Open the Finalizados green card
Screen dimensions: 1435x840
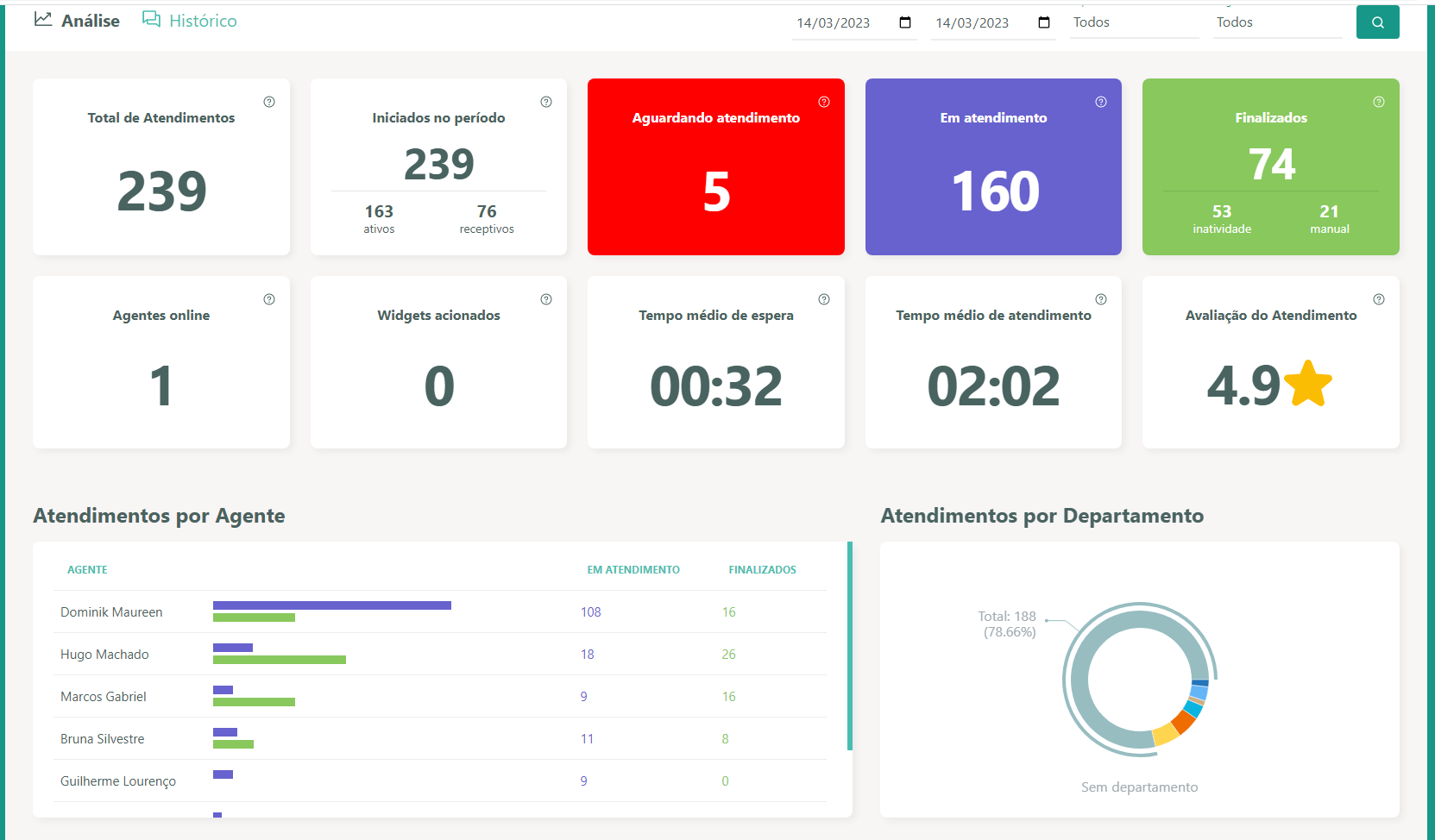[x=1271, y=166]
